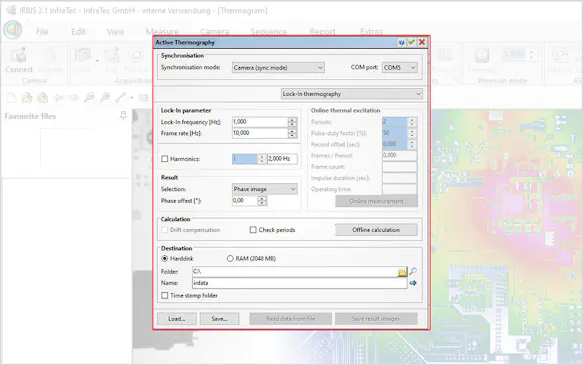This screenshot has height=365, width=583.
Task: Toggle the Check periods checkbox
Action: click(x=253, y=230)
